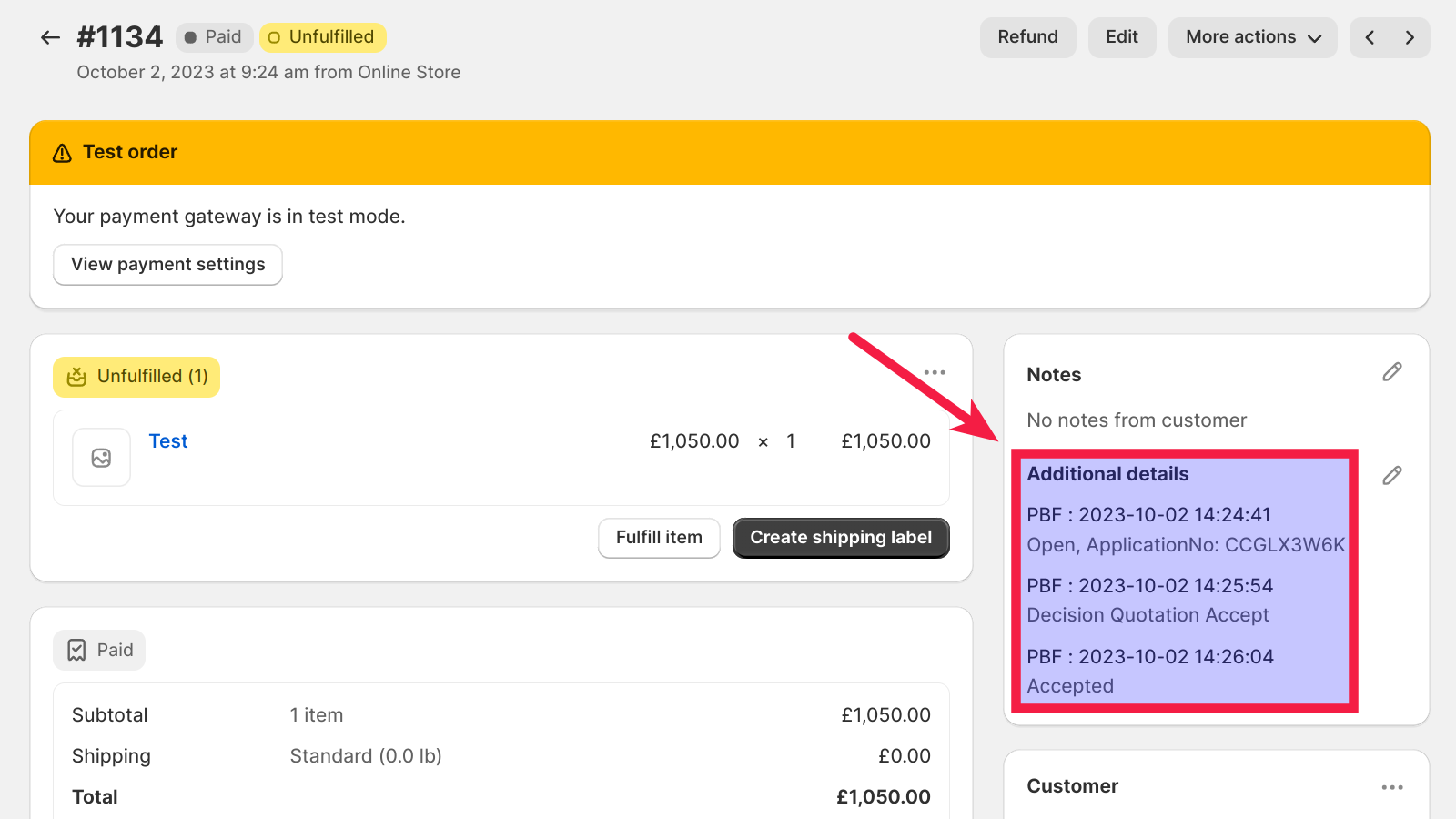Expand the More actions dropdown
The width and height of the screenshot is (1456, 819).
click(x=1252, y=37)
